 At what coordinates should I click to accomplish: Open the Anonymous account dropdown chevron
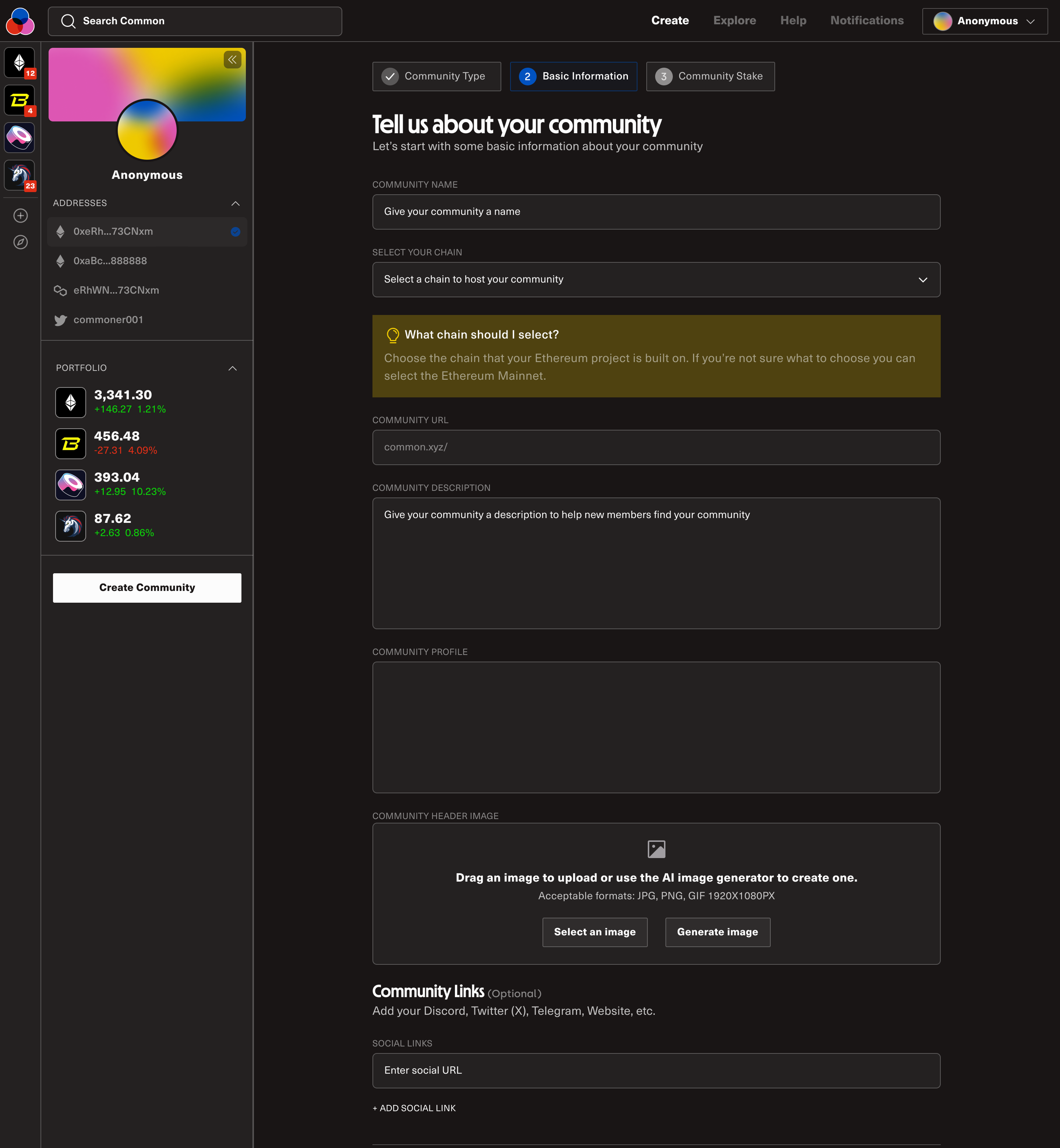(1031, 21)
